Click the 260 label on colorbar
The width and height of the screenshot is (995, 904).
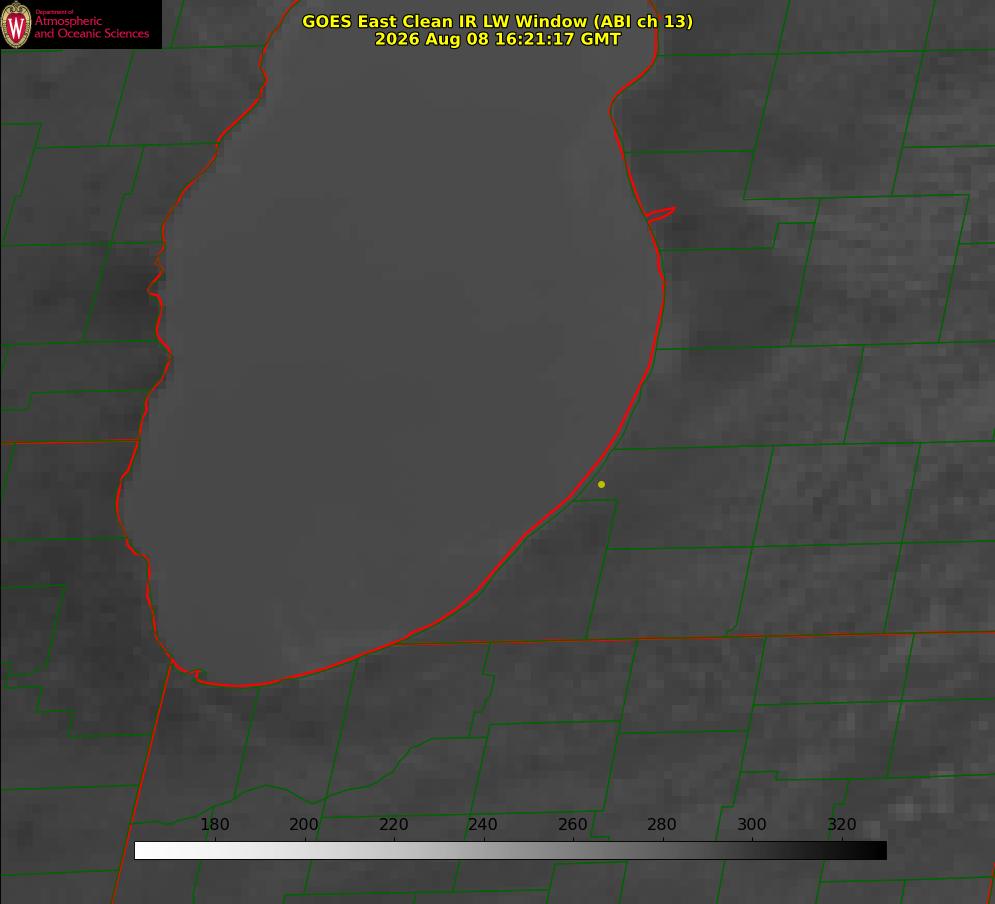click(572, 824)
